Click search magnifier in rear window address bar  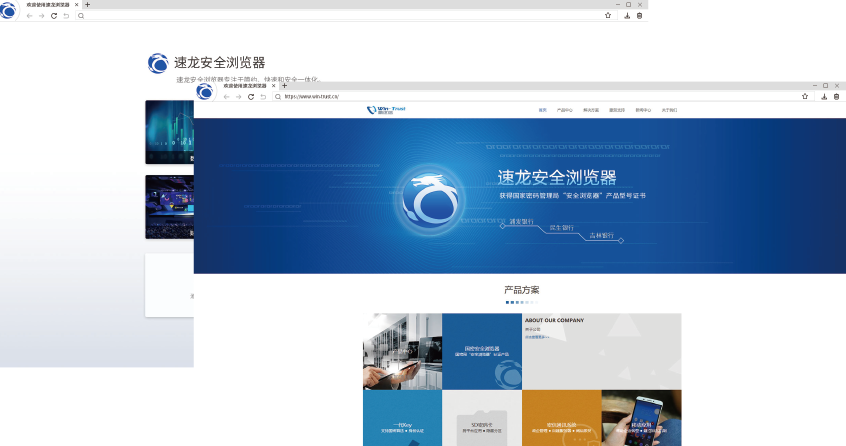81,16
